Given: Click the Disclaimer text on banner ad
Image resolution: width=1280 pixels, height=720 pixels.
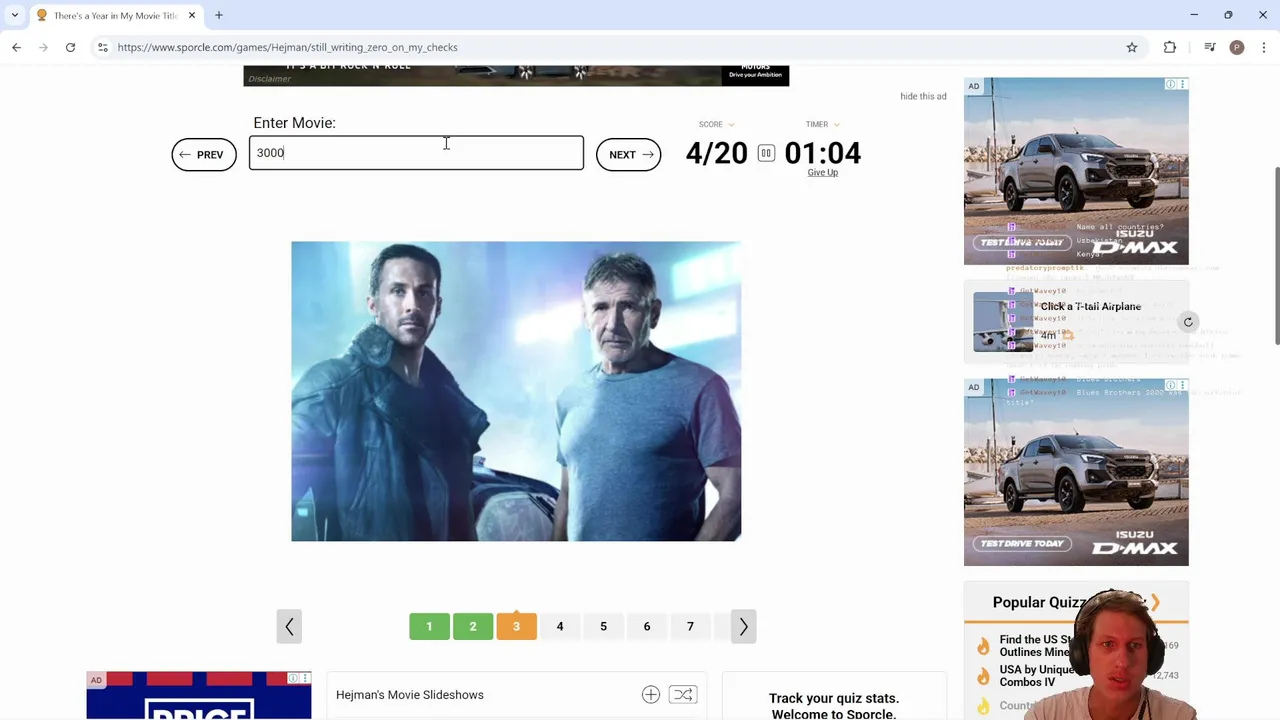Looking at the screenshot, I should tap(269, 79).
